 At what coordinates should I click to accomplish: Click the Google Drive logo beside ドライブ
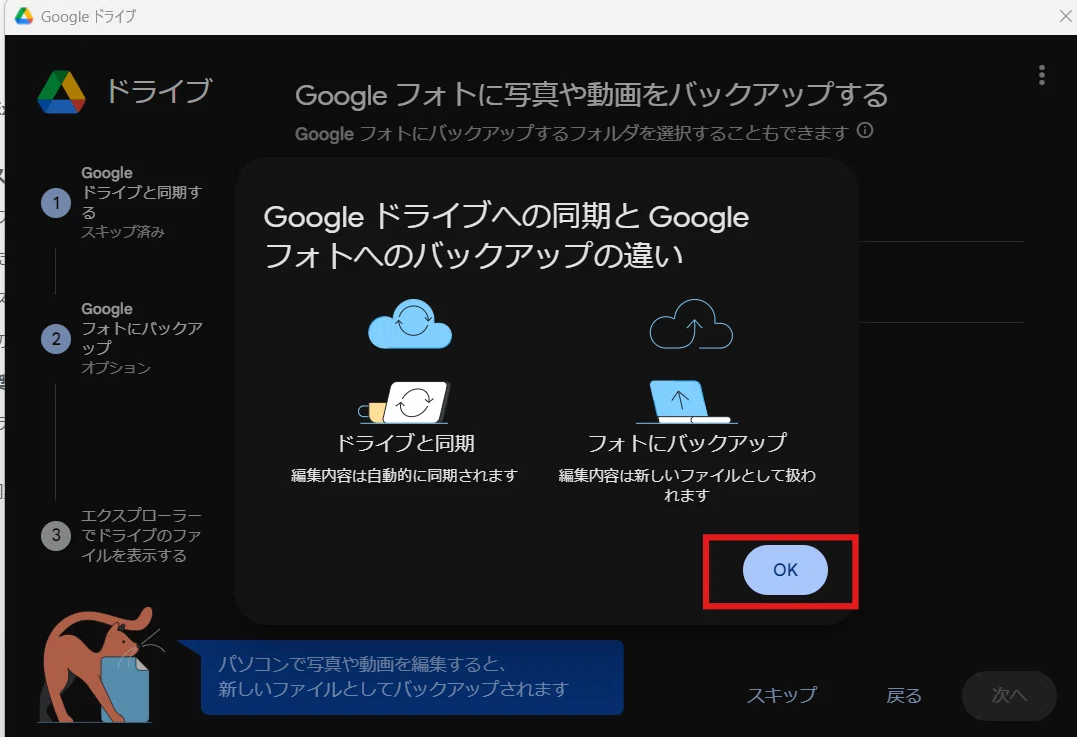pos(62,92)
